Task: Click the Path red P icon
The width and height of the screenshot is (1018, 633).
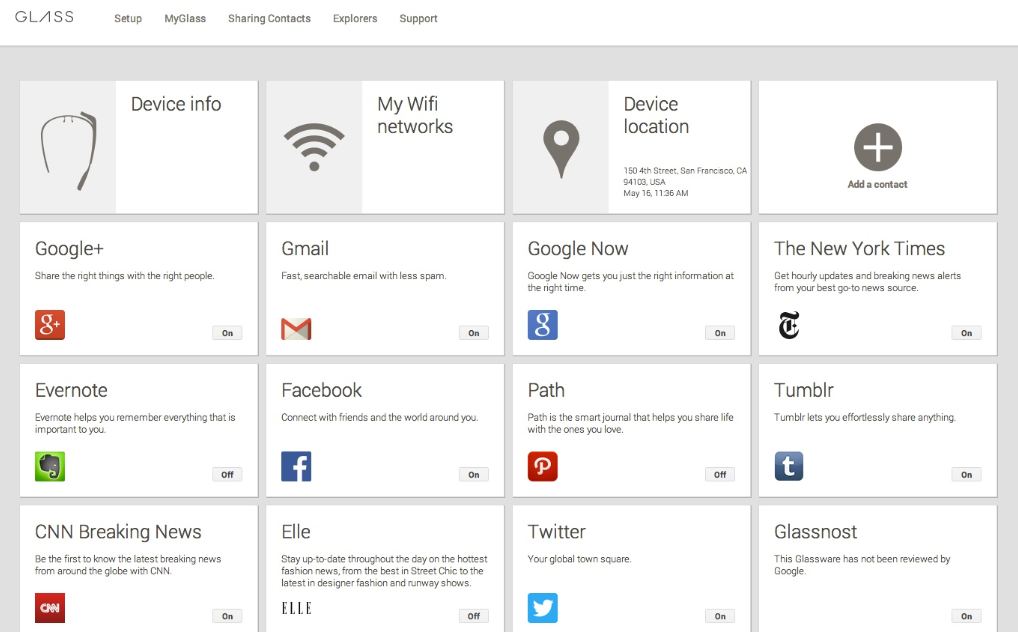Action: [x=543, y=466]
